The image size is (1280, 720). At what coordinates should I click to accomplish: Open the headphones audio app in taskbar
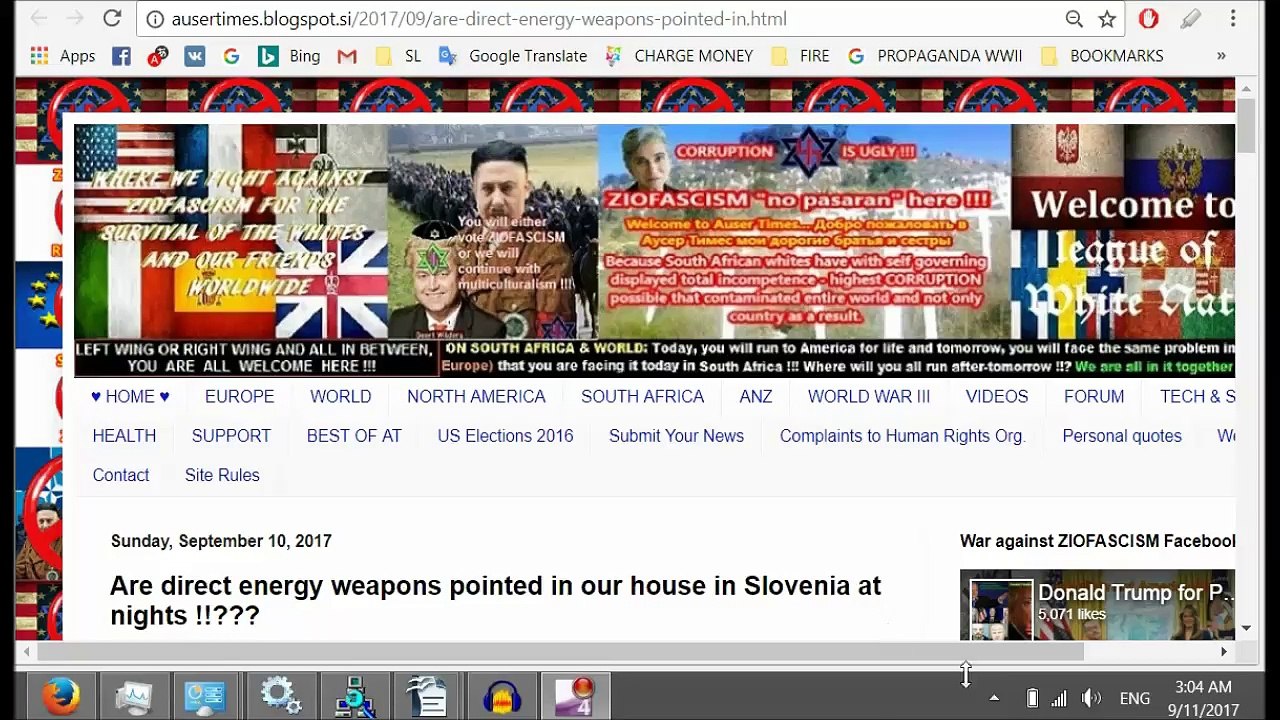tap(502, 697)
